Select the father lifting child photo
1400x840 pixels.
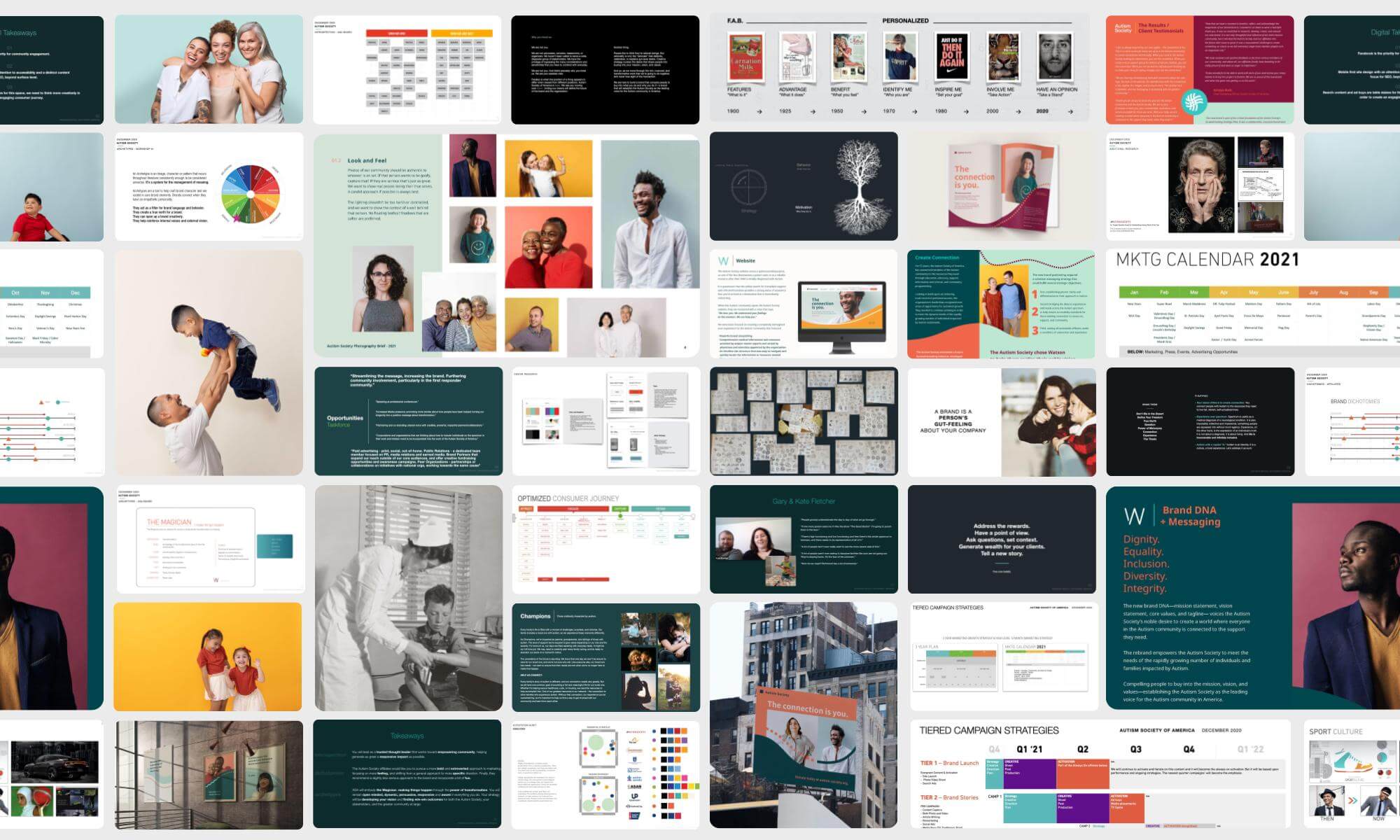click(209, 363)
